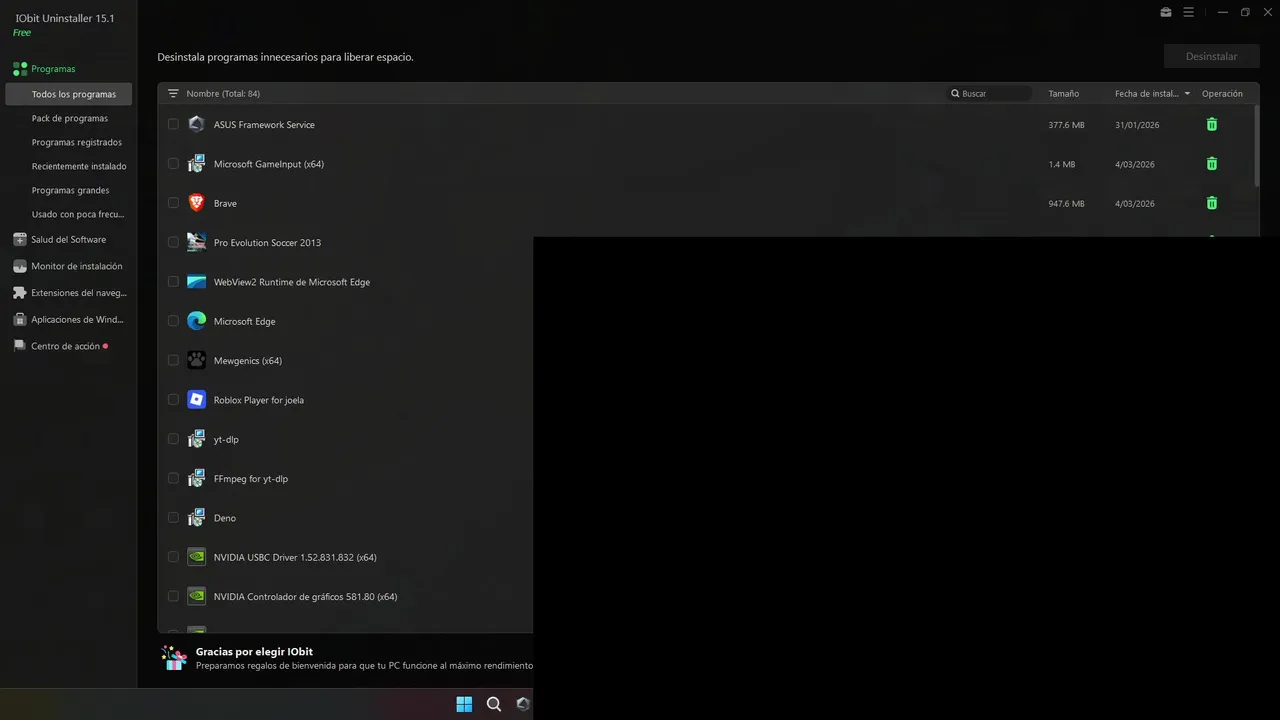Select the FFmpeg for yt-dlp name
Screen dimensions: 1280x720
(251, 479)
